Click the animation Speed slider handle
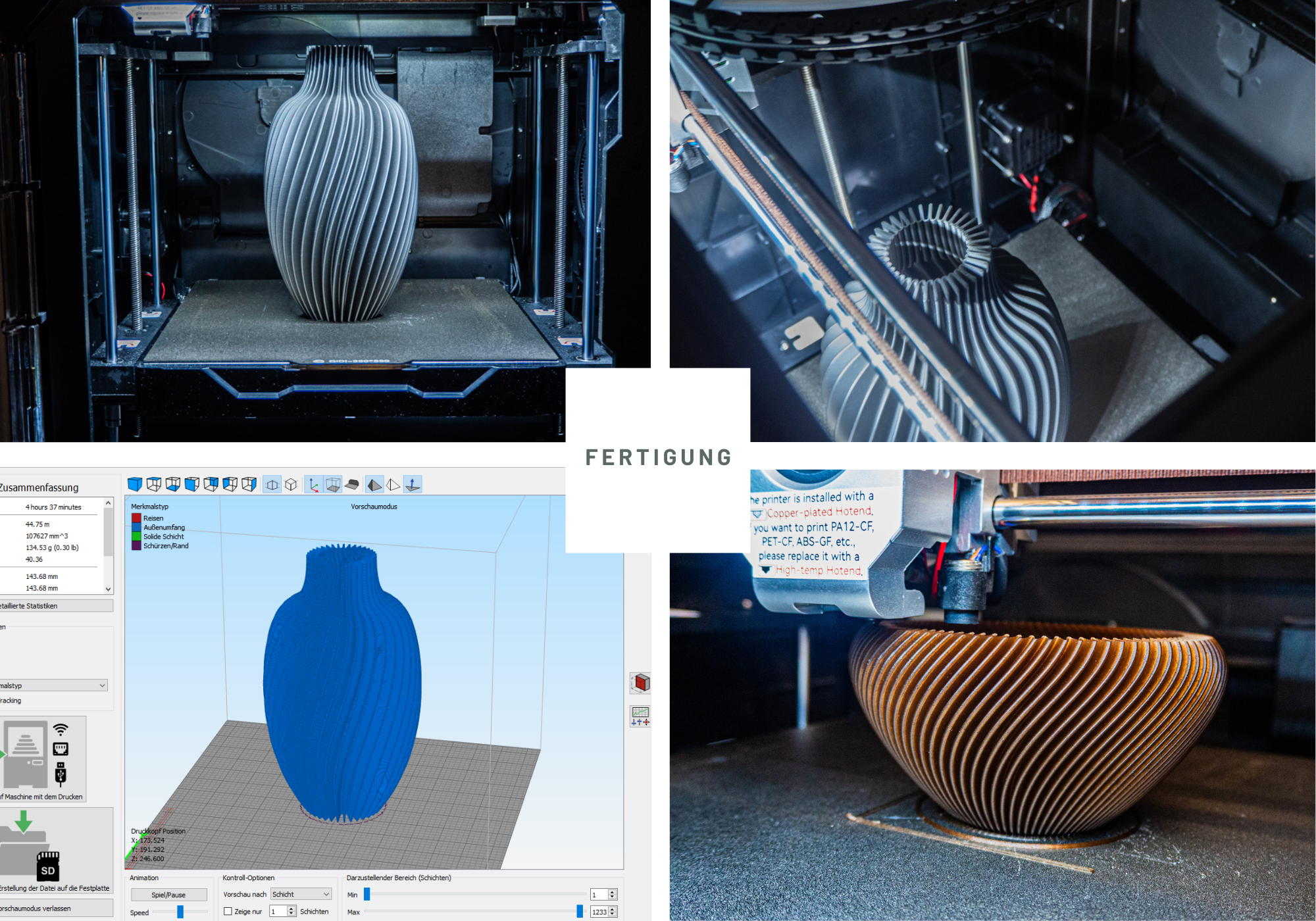This screenshot has height=921, width=1316. pyautogui.click(x=180, y=912)
